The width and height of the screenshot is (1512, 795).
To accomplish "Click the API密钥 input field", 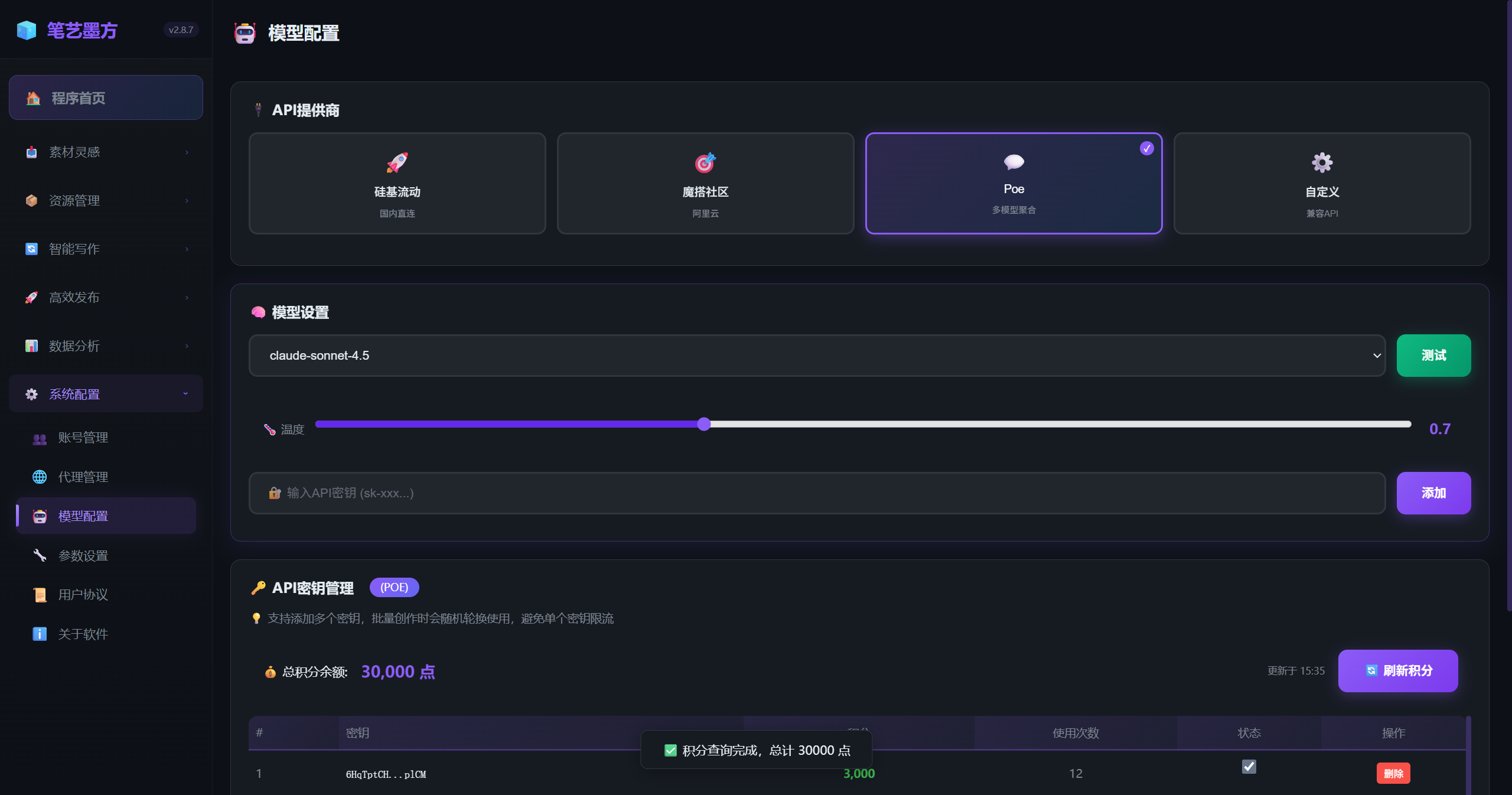I will (817, 493).
